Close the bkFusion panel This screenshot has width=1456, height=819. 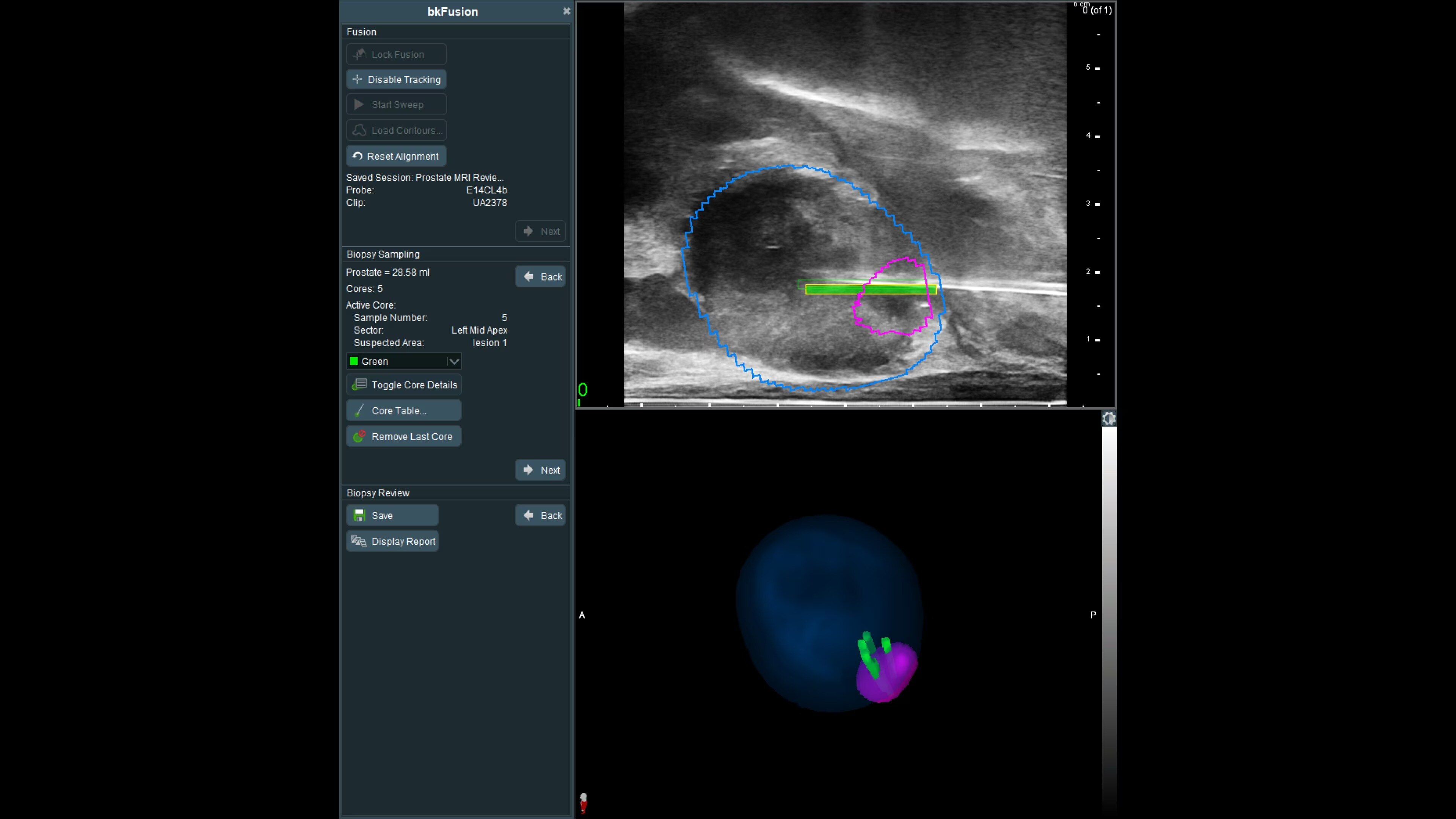coord(566,11)
